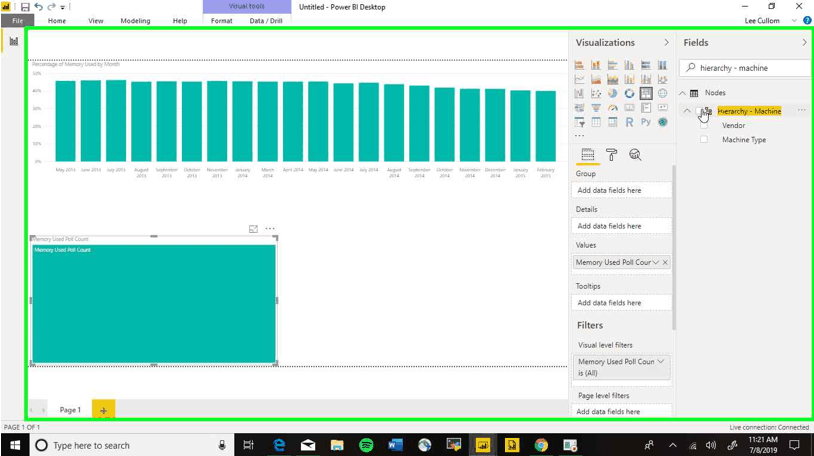Click the Fields search box
This screenshot has width=814, height=456.
pyautogui.click(x=745, y=68)
